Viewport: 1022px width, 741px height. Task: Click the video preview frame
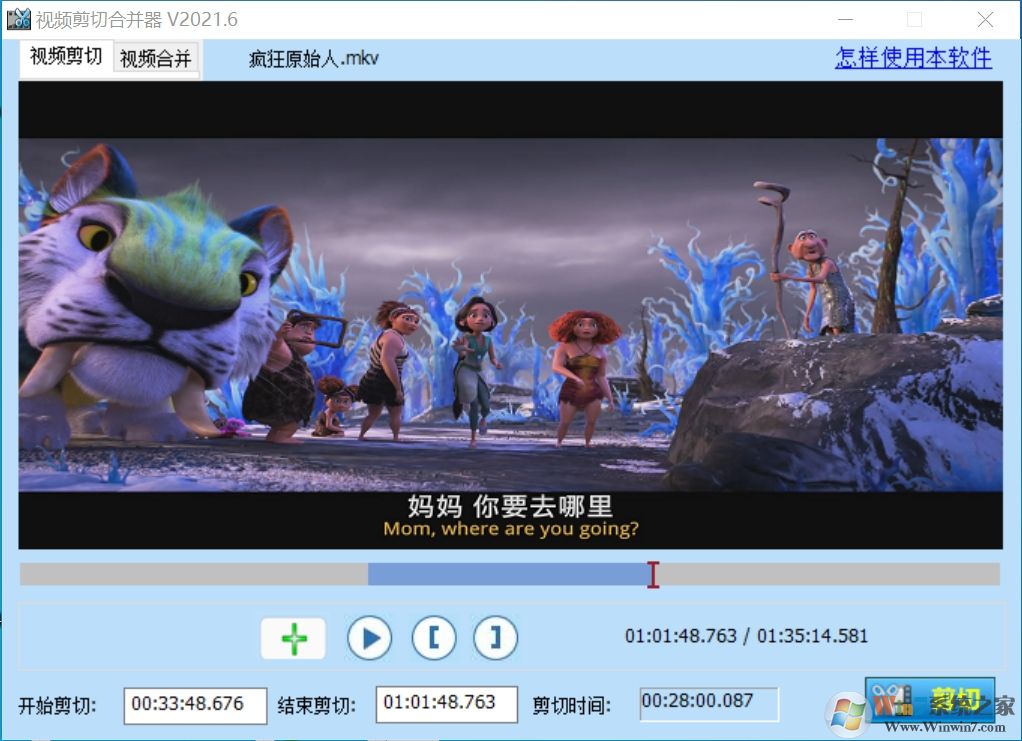pos(510,315)
